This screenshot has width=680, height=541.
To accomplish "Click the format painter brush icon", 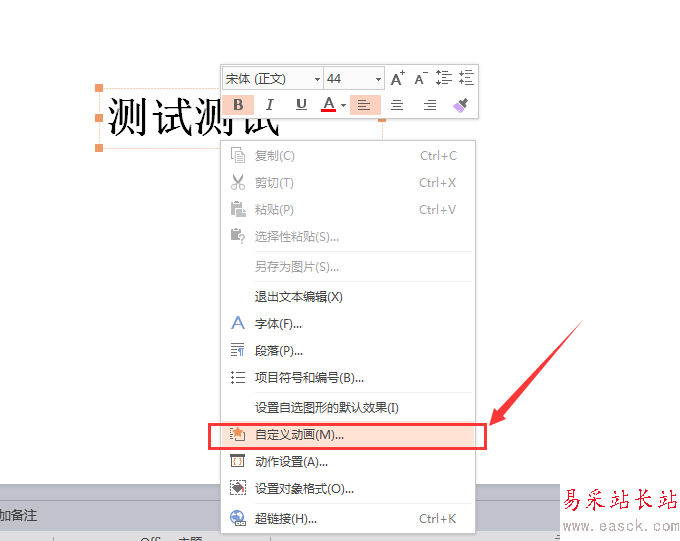I will click(461, 105).
